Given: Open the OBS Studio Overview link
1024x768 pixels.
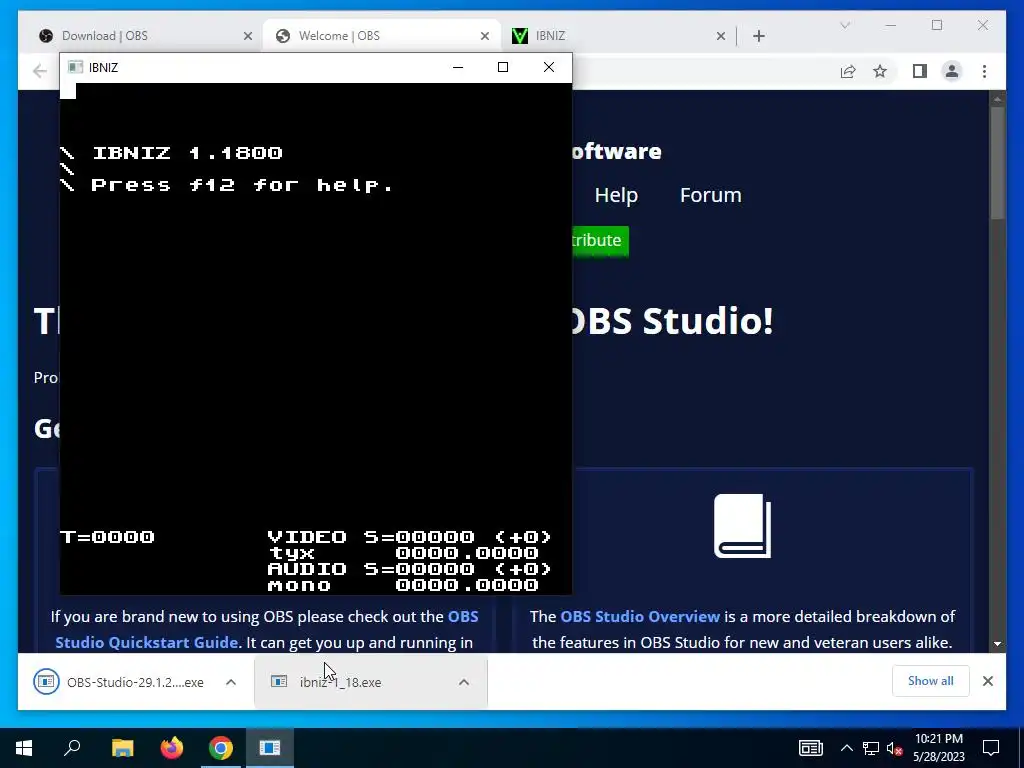Looking at the screenshot, I should point(640,616).
